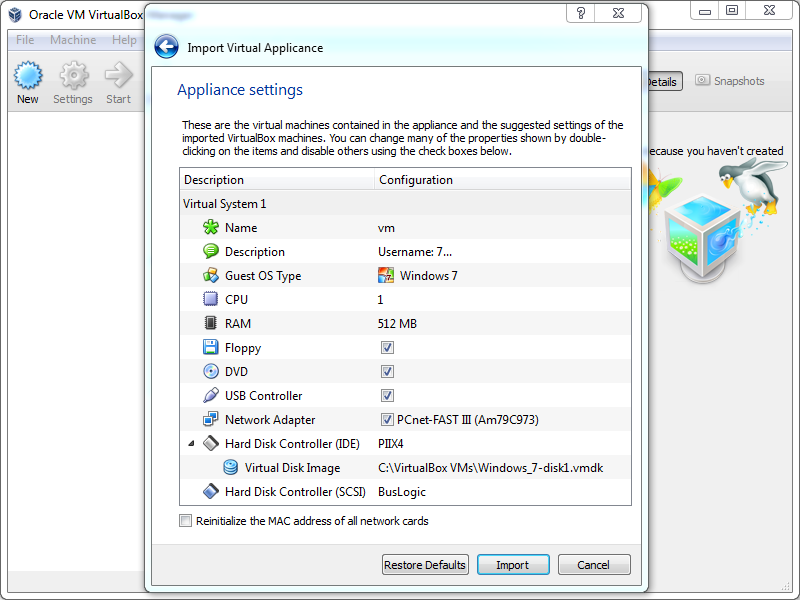Click the Virtual Disk Image icon
Image resolution: width=800 pixels, height=600 pixels.
coord(231,468)
